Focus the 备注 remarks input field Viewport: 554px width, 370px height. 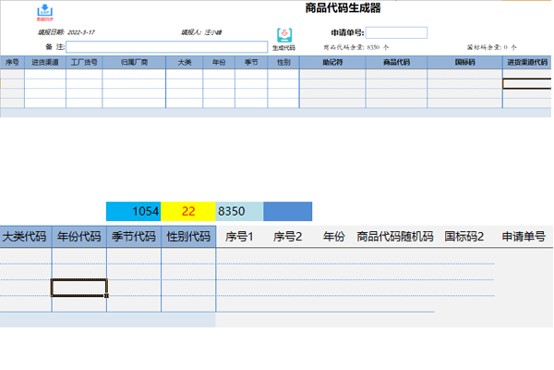(x=166, y=47)
